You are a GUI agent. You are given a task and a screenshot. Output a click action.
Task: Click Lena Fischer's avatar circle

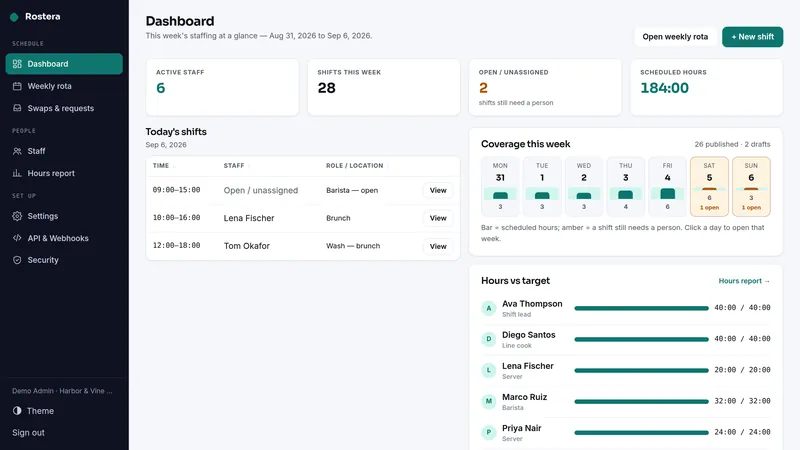(489, 370)
